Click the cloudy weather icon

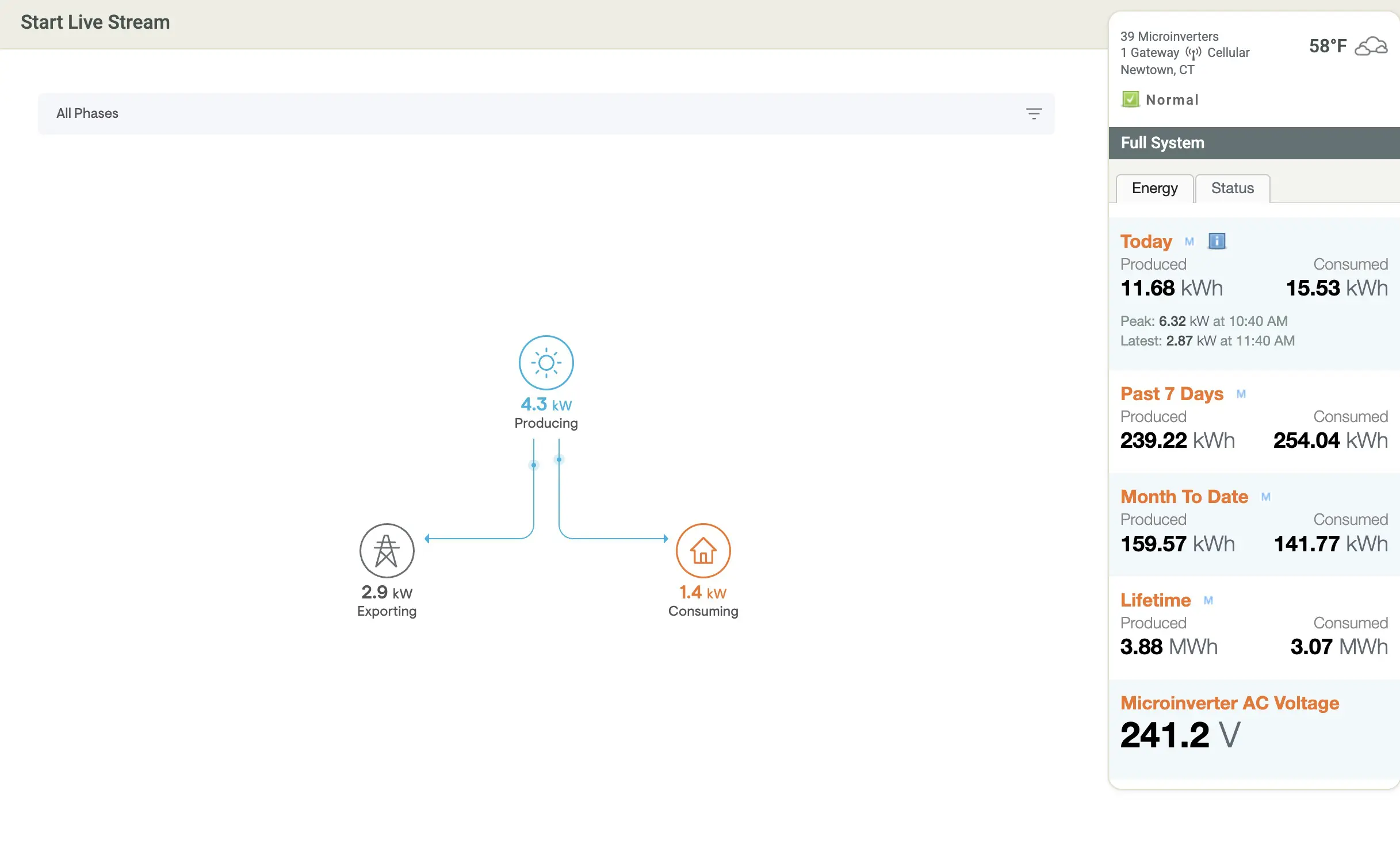coord(1371,46)
